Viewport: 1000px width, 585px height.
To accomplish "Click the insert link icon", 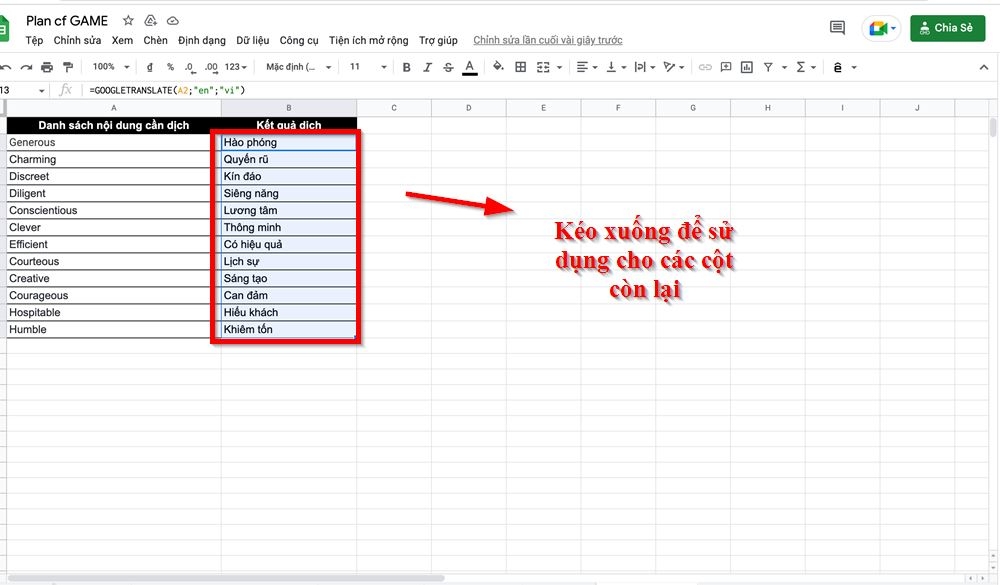I will click(705, 67).
